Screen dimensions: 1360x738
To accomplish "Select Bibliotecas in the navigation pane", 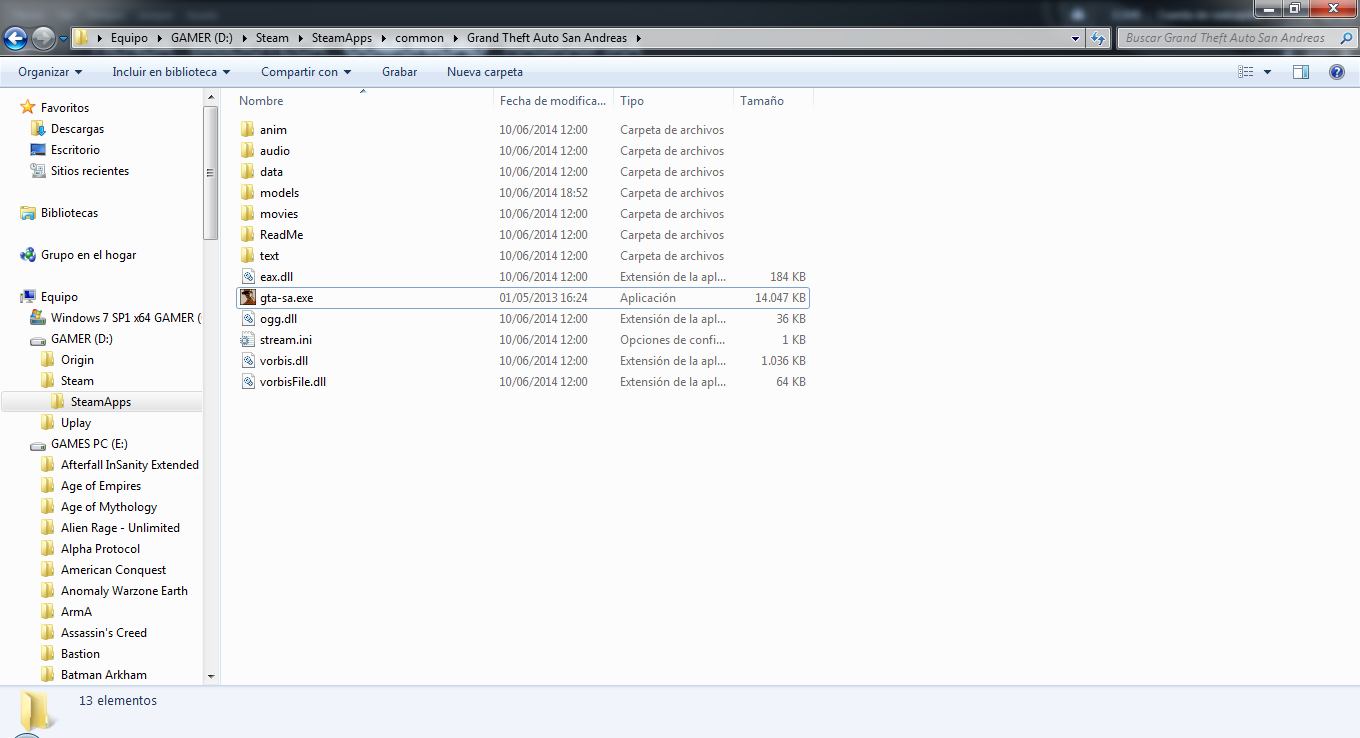I will (69, 213).
